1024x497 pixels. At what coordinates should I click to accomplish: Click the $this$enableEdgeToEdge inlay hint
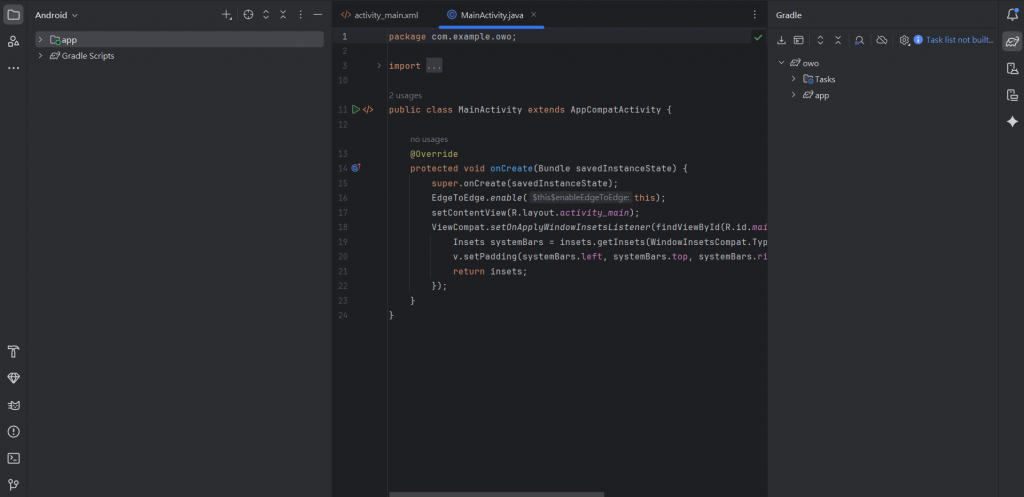click(x=580, y=198)
